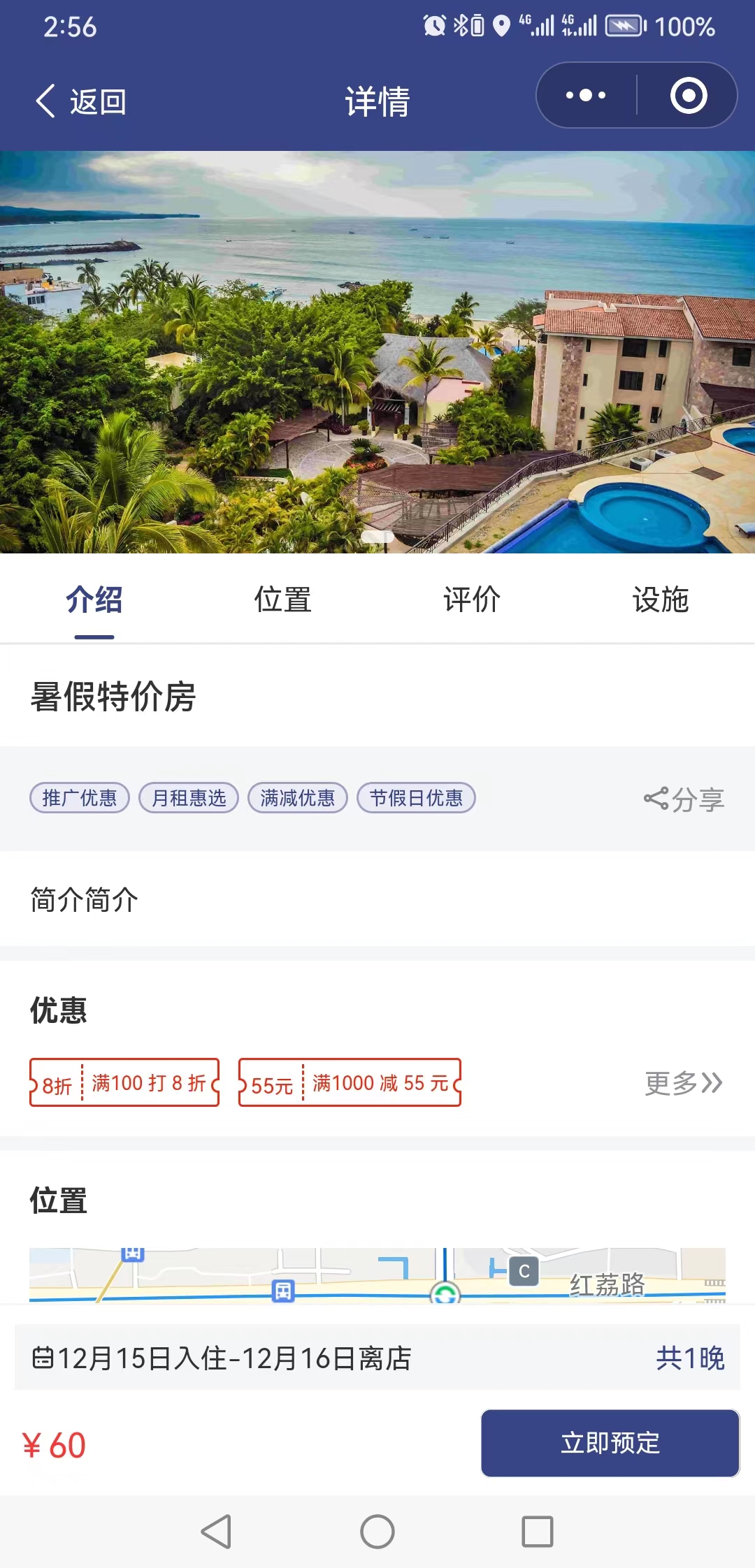Open the 设施 tab
755x1568 pixels.
[x=661, y=600]
